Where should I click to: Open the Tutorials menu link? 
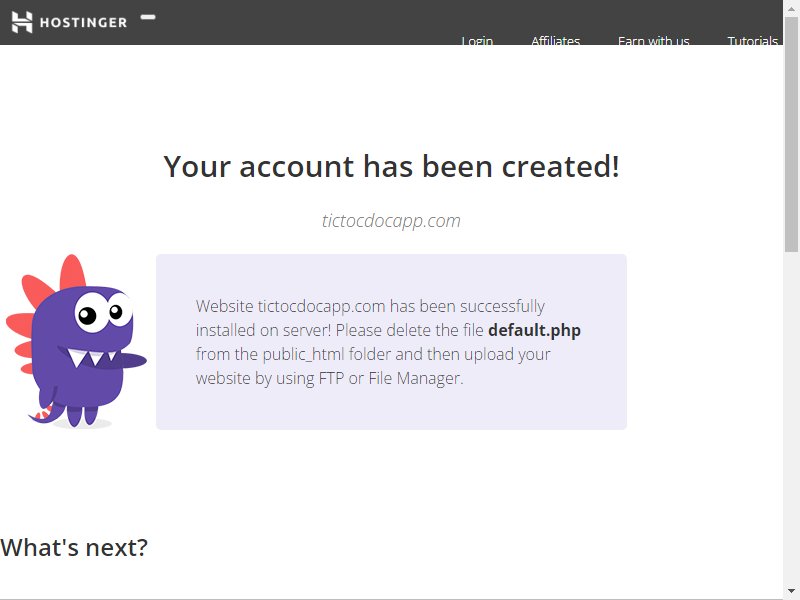coord(753,40)
